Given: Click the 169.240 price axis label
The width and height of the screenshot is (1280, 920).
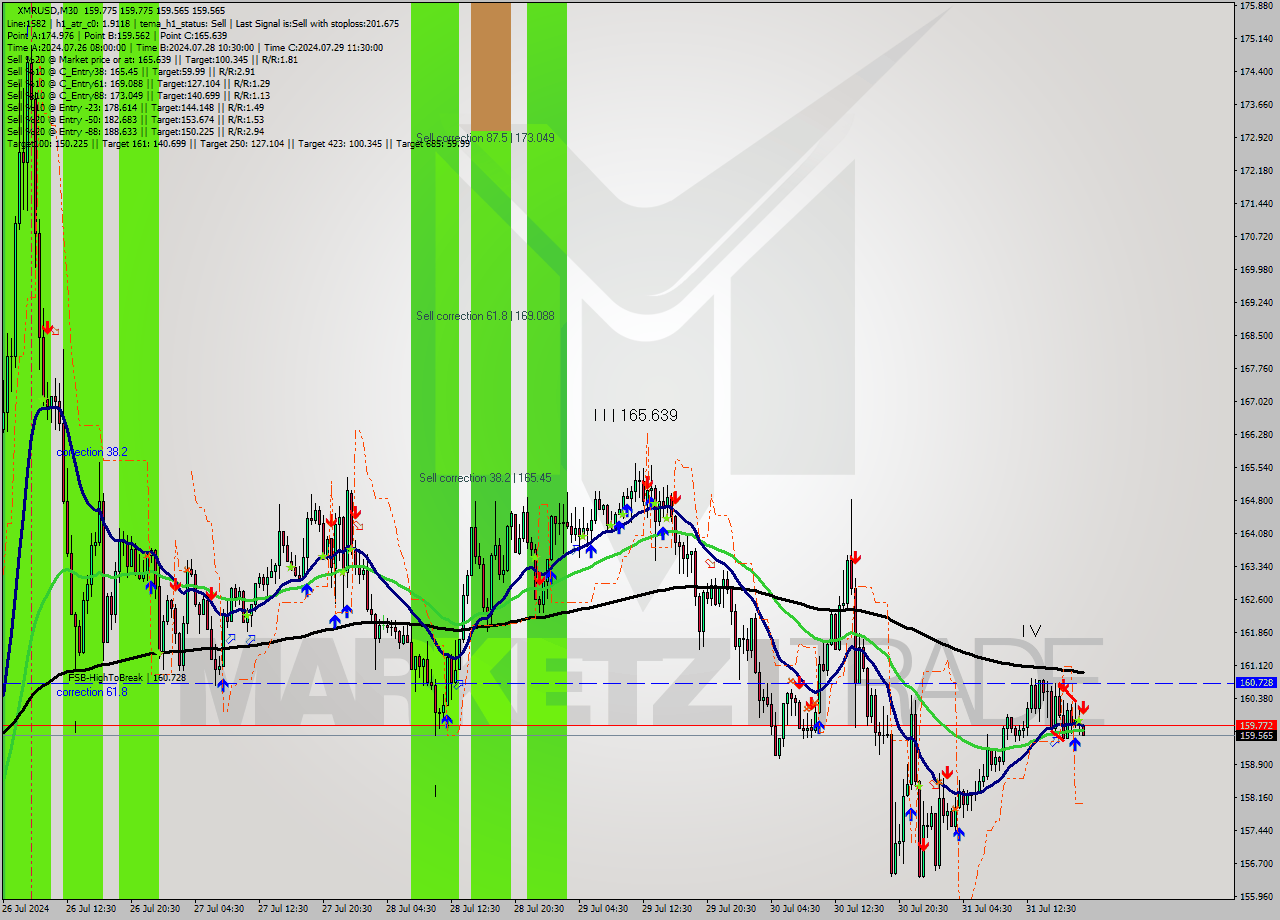Looking at the screenshot, I should [1256, 303].
